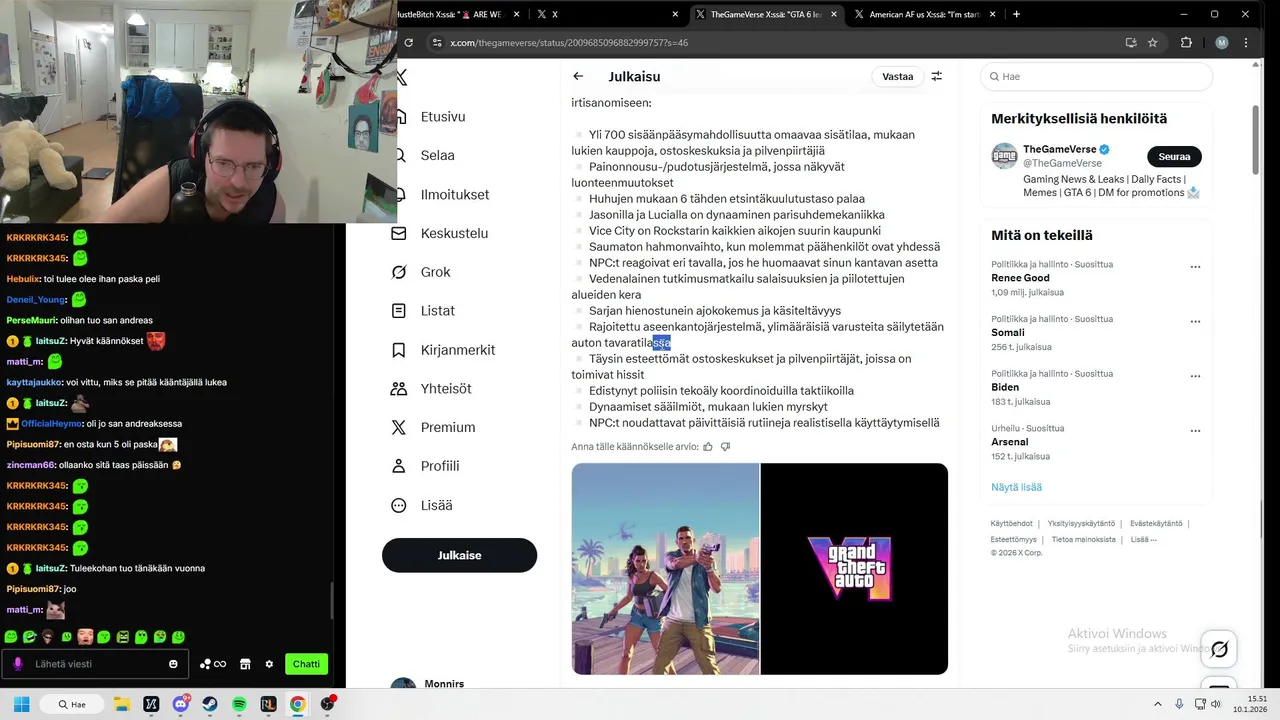Open Chrome extensions puzzle icon
The width and height of the screenshot is (1280, 720).
1187,43
